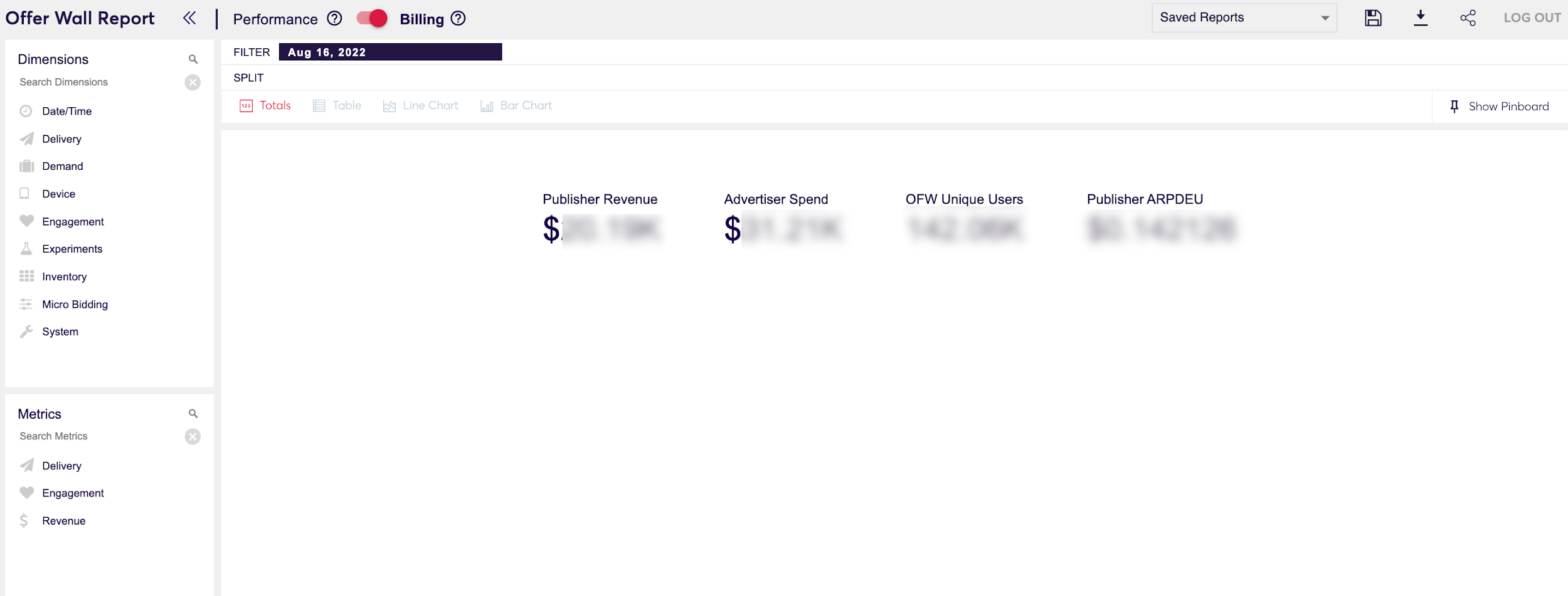Expand the Revenue metrics group
Image resolution: width=1568 pixels, height=596 pixels.
(63, 521)
